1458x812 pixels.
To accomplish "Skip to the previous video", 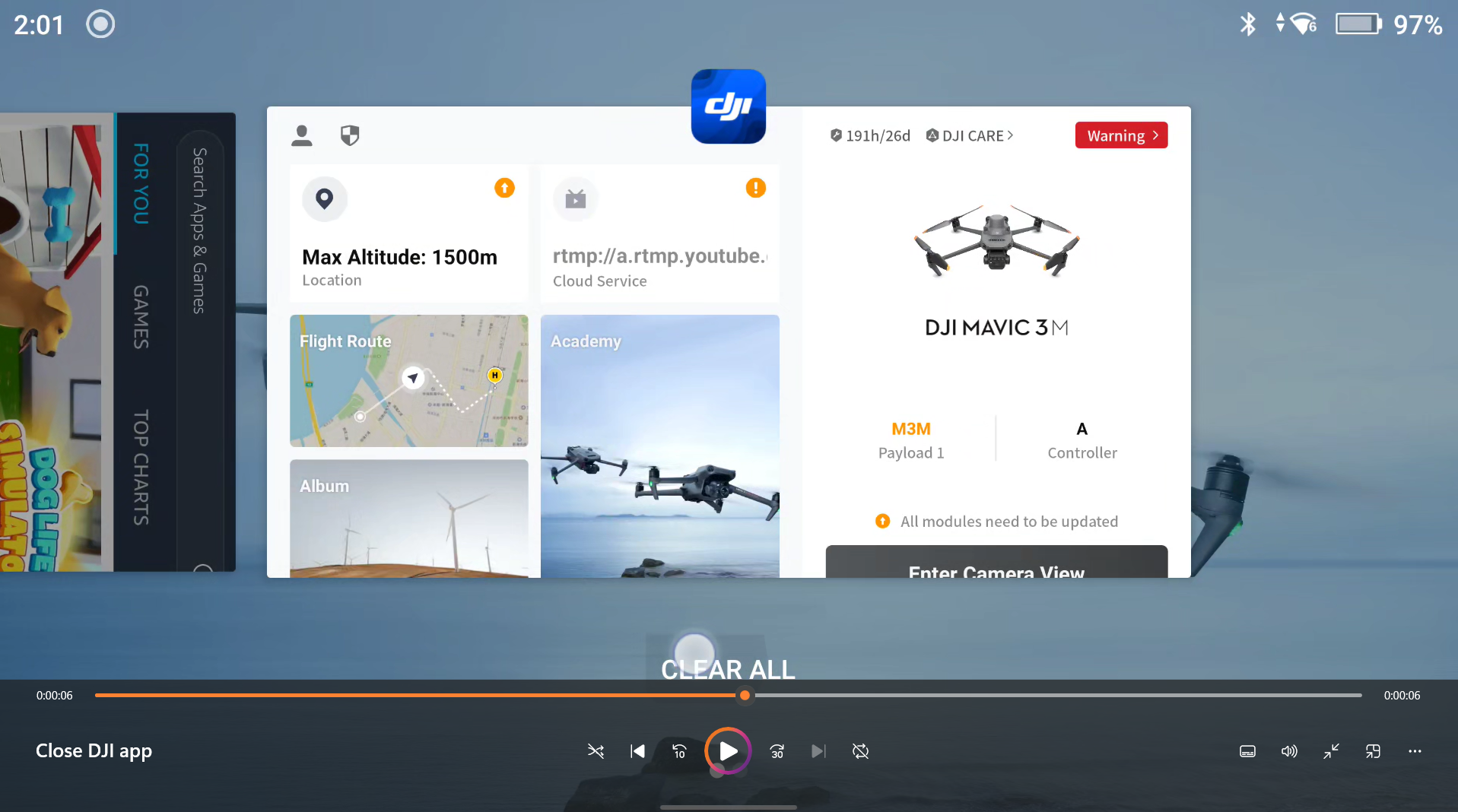I will click(x=637, y=751).
